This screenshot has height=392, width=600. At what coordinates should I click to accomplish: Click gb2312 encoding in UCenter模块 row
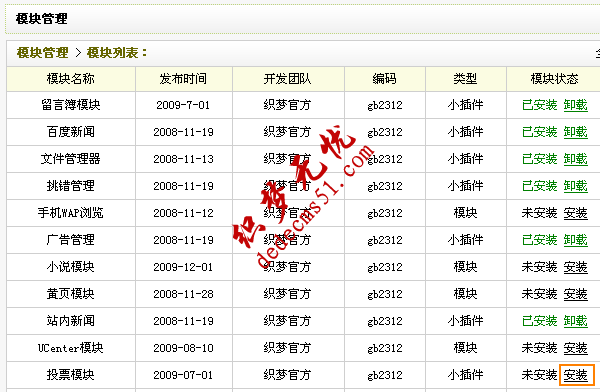pos(385,348)
